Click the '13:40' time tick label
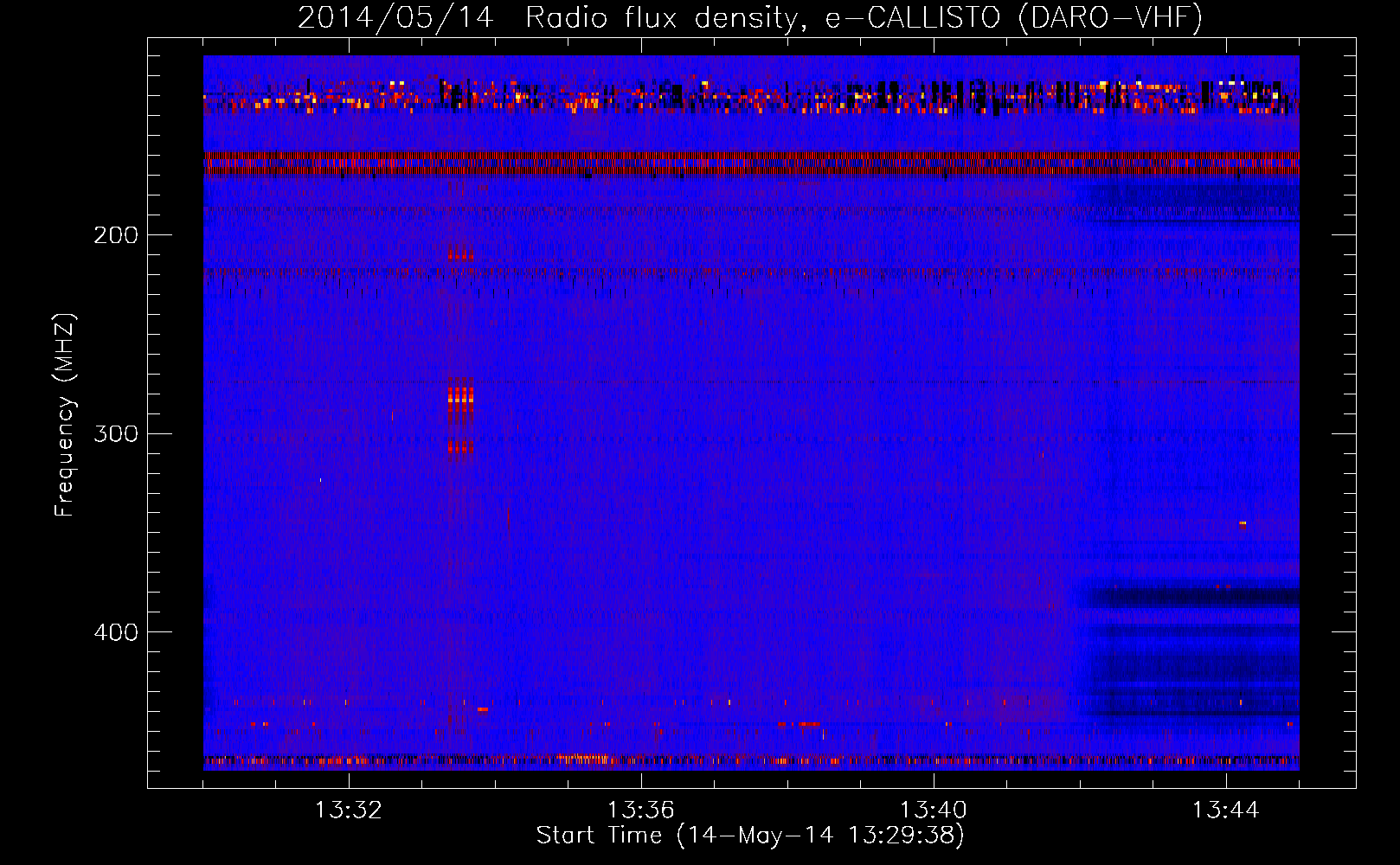The image size is (1400, 865). click(x=934, y=811)
